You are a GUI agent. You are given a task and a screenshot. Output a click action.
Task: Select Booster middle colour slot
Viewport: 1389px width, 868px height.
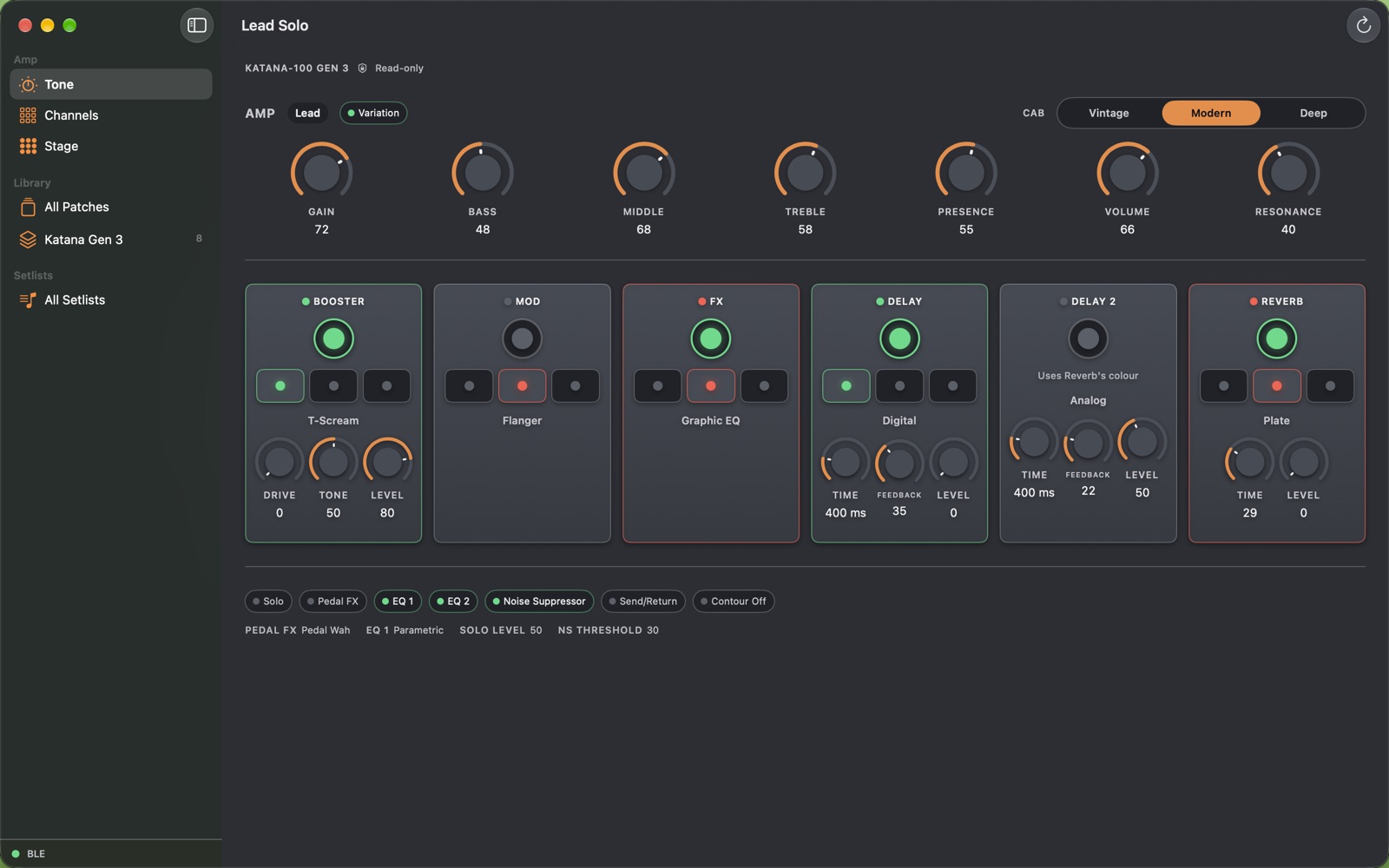pyautogui.click(x=333, y=386)
